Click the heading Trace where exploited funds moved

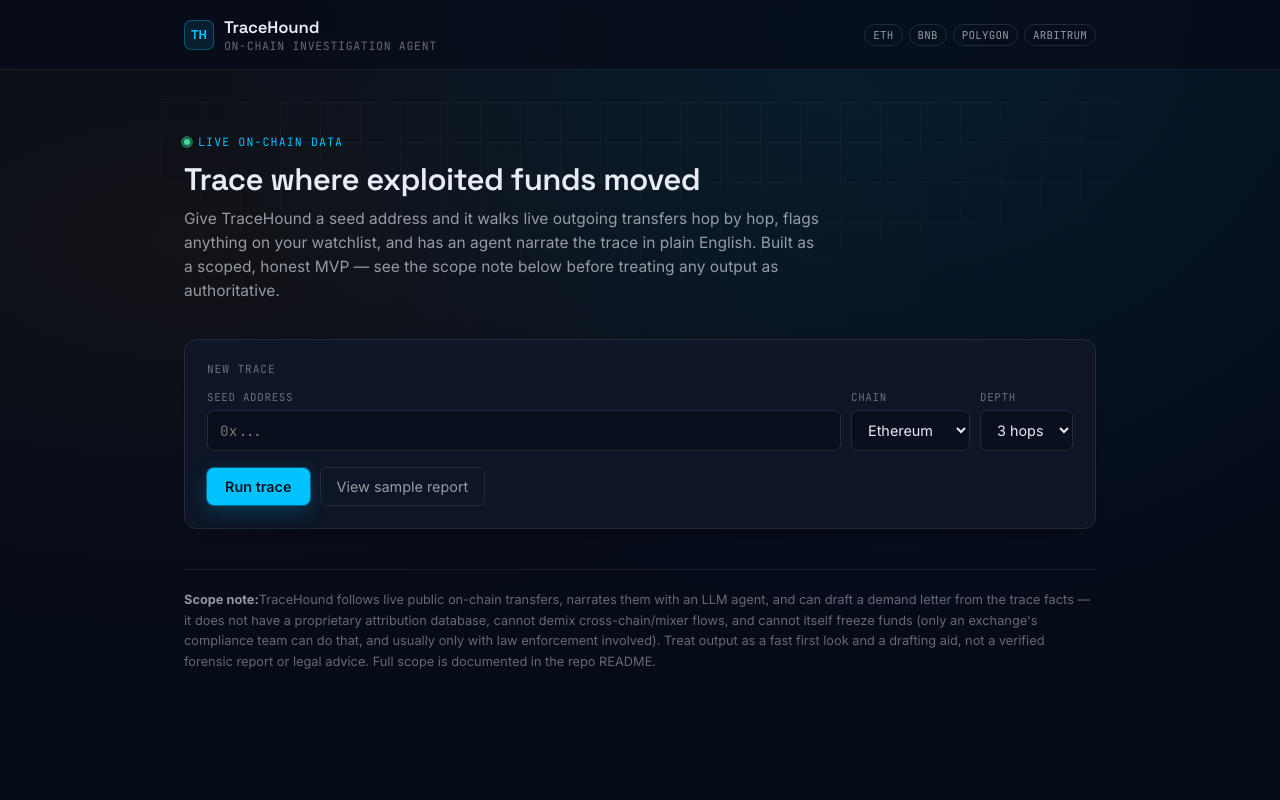tap(442, 180)
